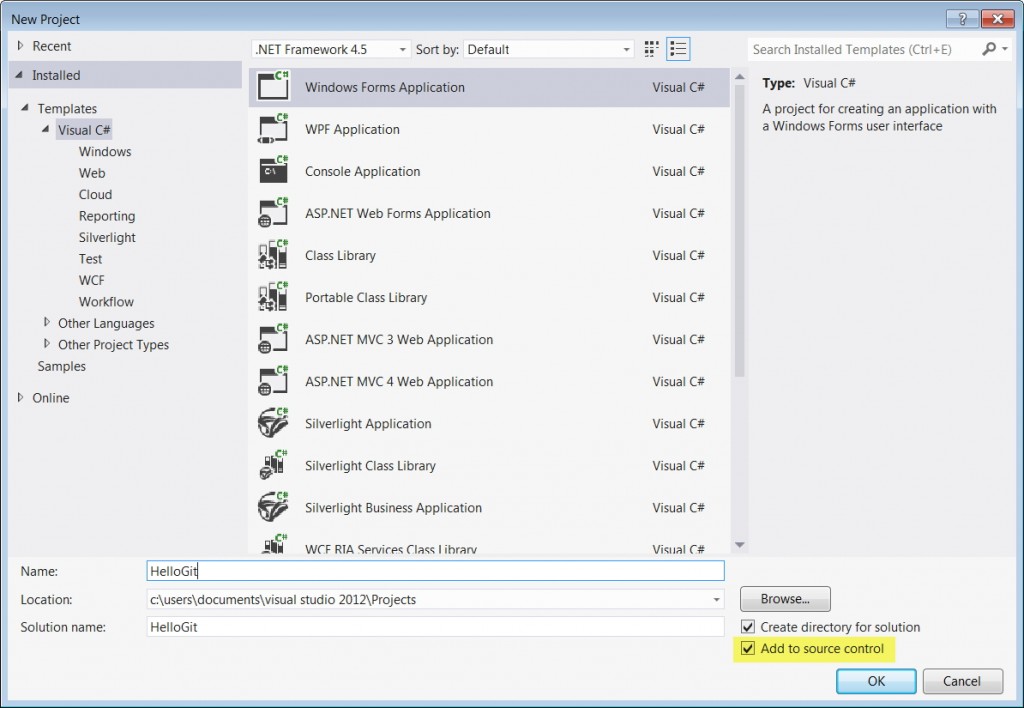Uncheck Add to source control

tap(748, 649)
